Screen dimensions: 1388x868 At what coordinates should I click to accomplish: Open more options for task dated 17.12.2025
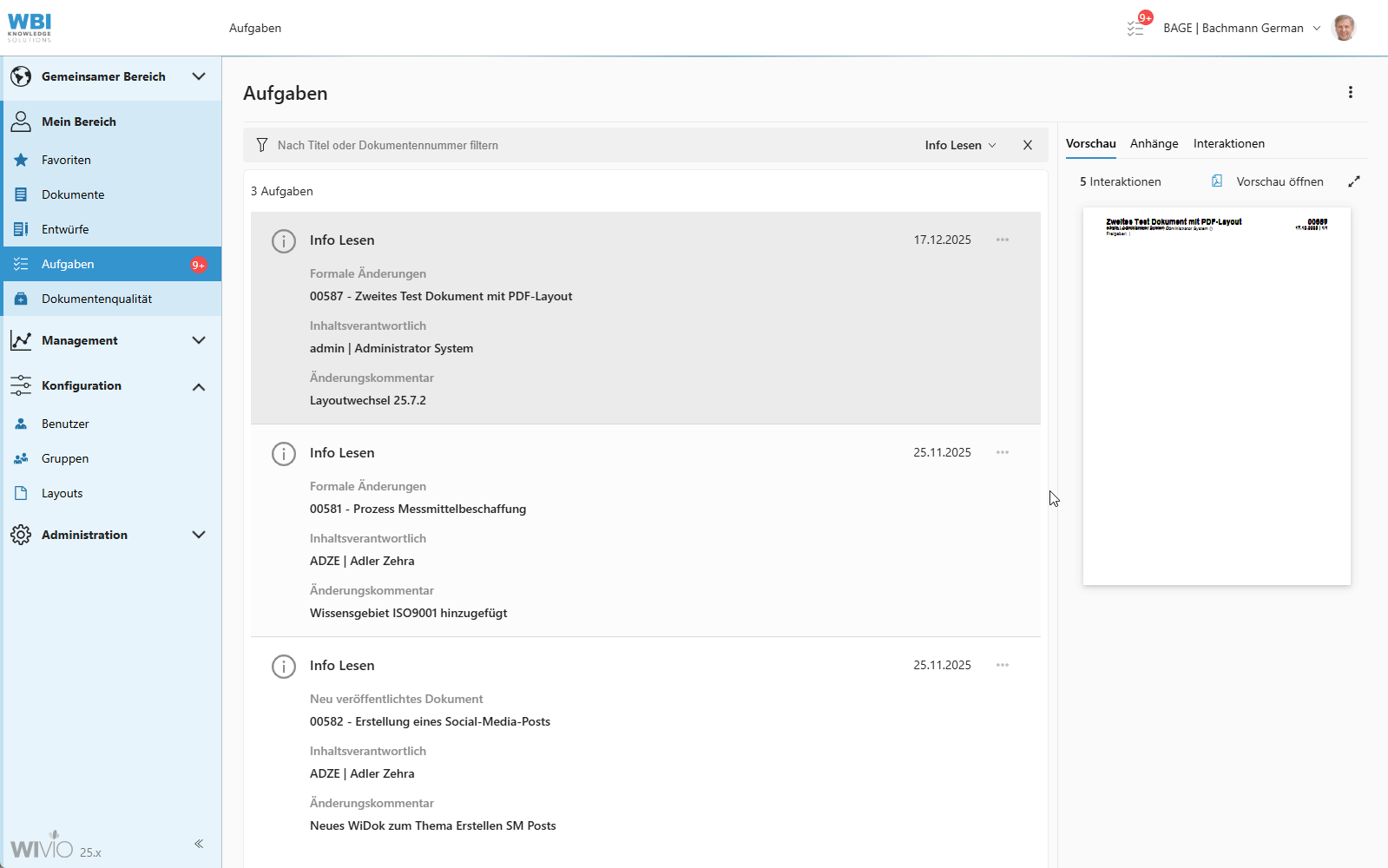coord(1002,240)
